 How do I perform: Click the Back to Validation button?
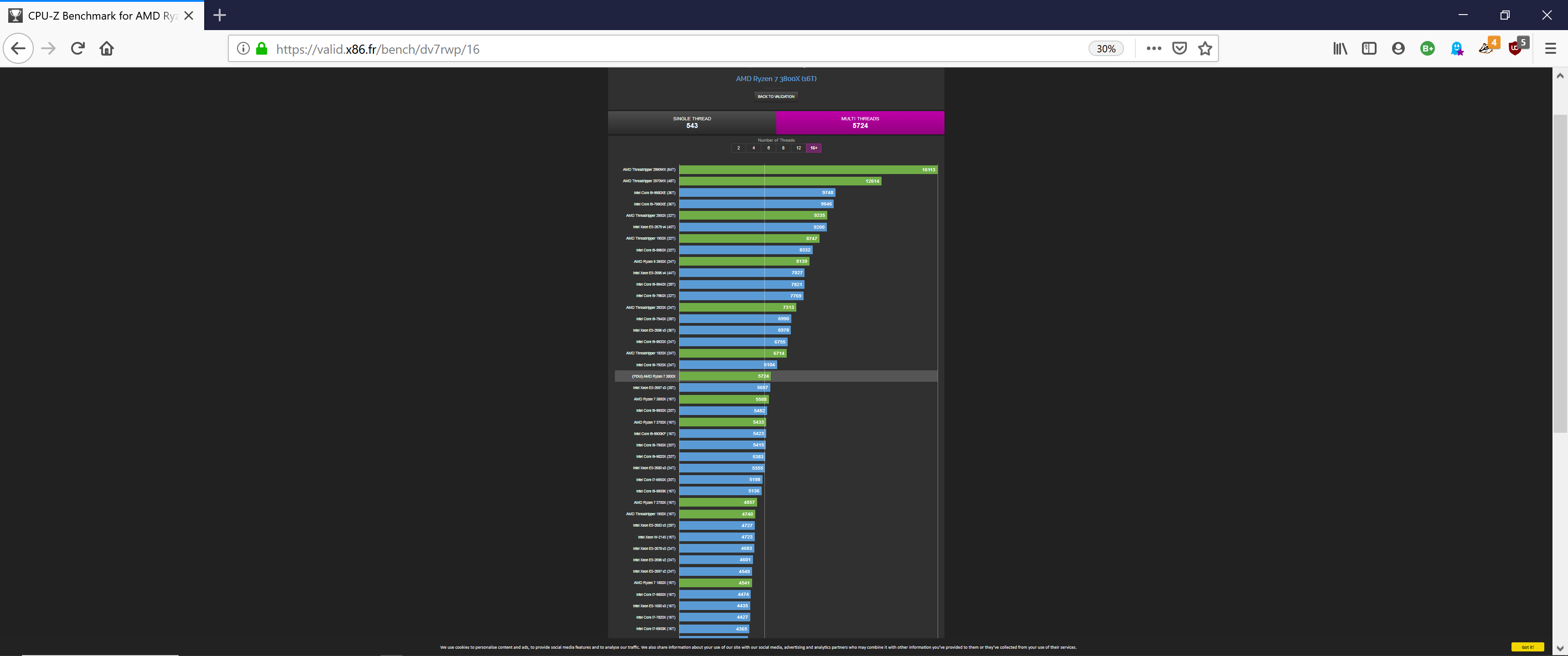776,96
